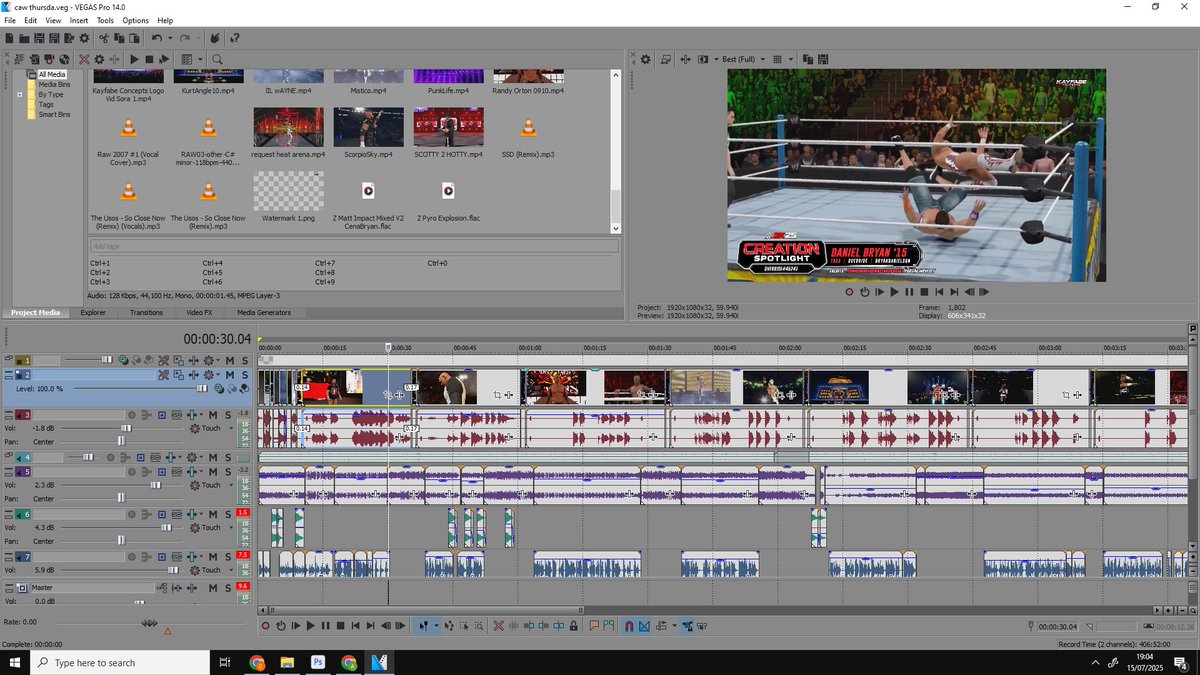Click the Split Screen View icon in preview
Screen dimensions: 1200x675
click(x=703, y=60)
